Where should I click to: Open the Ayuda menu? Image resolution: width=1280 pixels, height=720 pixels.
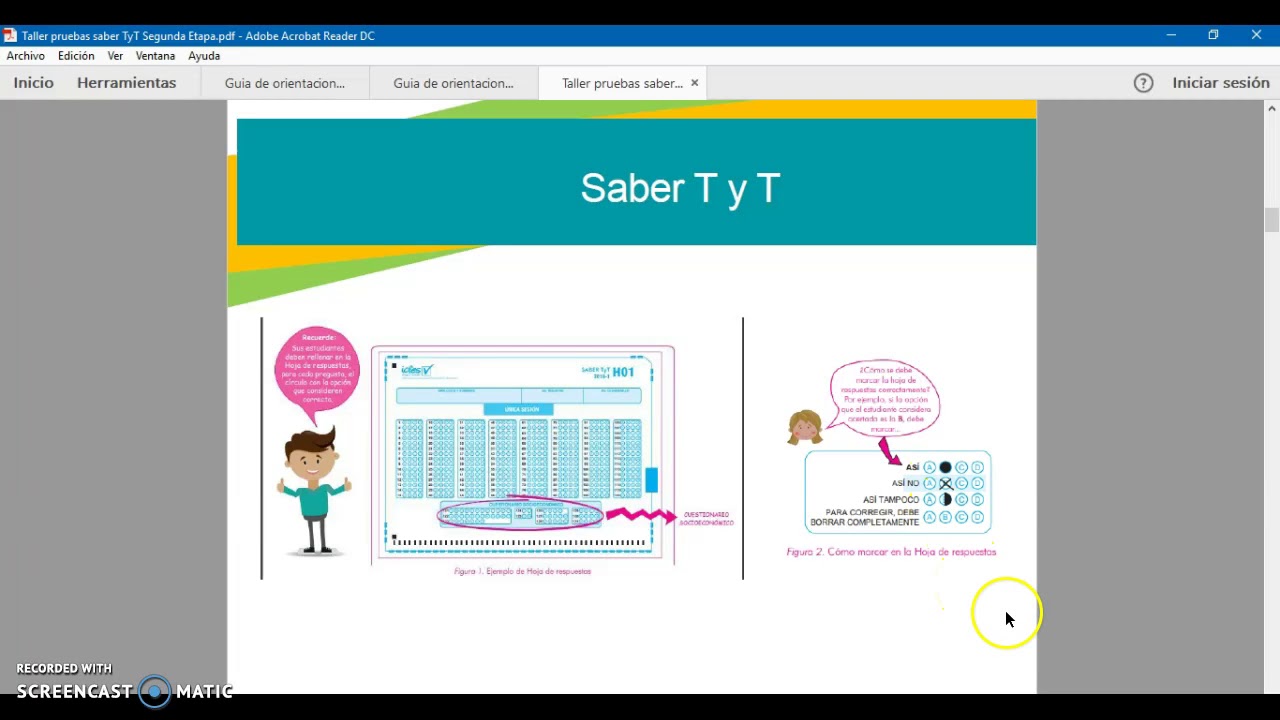204,56
